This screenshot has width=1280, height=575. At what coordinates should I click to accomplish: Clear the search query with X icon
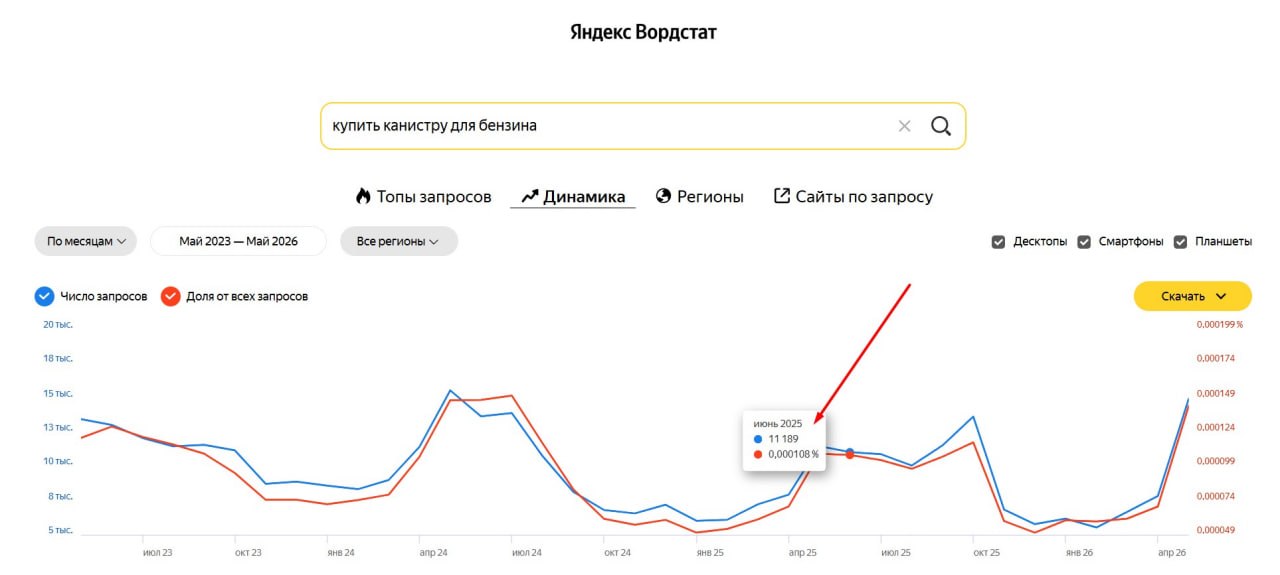coord(904,126)
